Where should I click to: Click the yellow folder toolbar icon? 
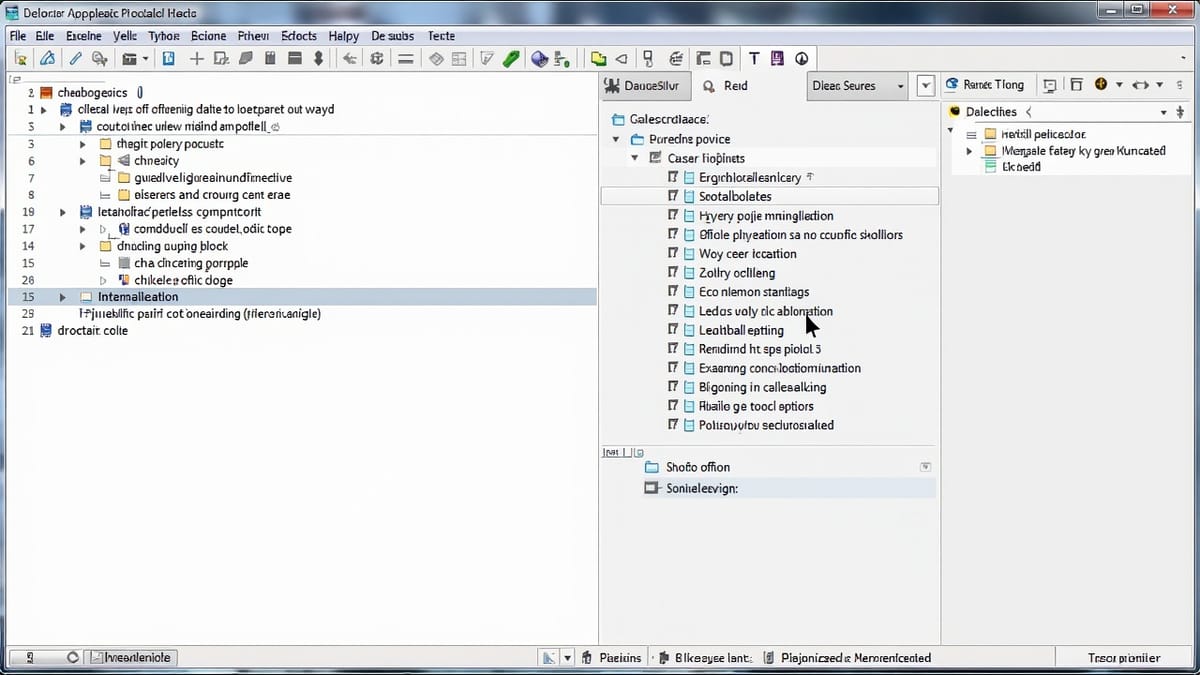click(598, 59)
